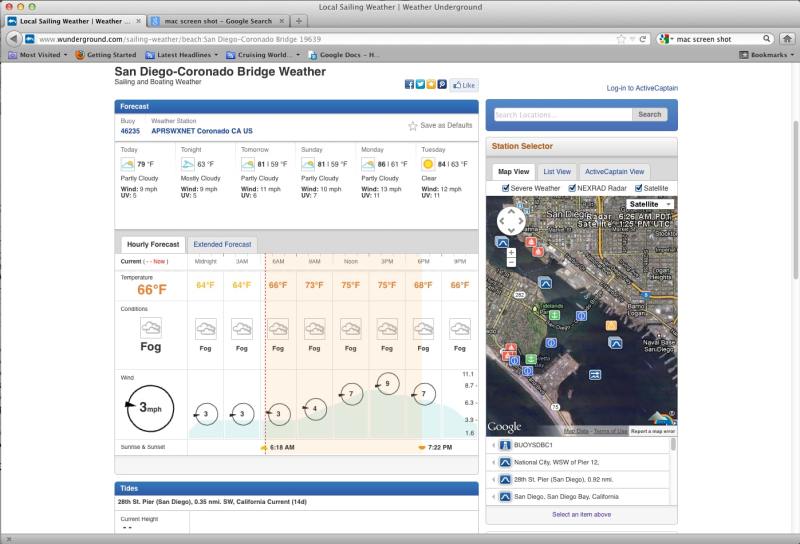
Task: Click the 9 mph wind circle at 3PM
Action: (388, 384)
